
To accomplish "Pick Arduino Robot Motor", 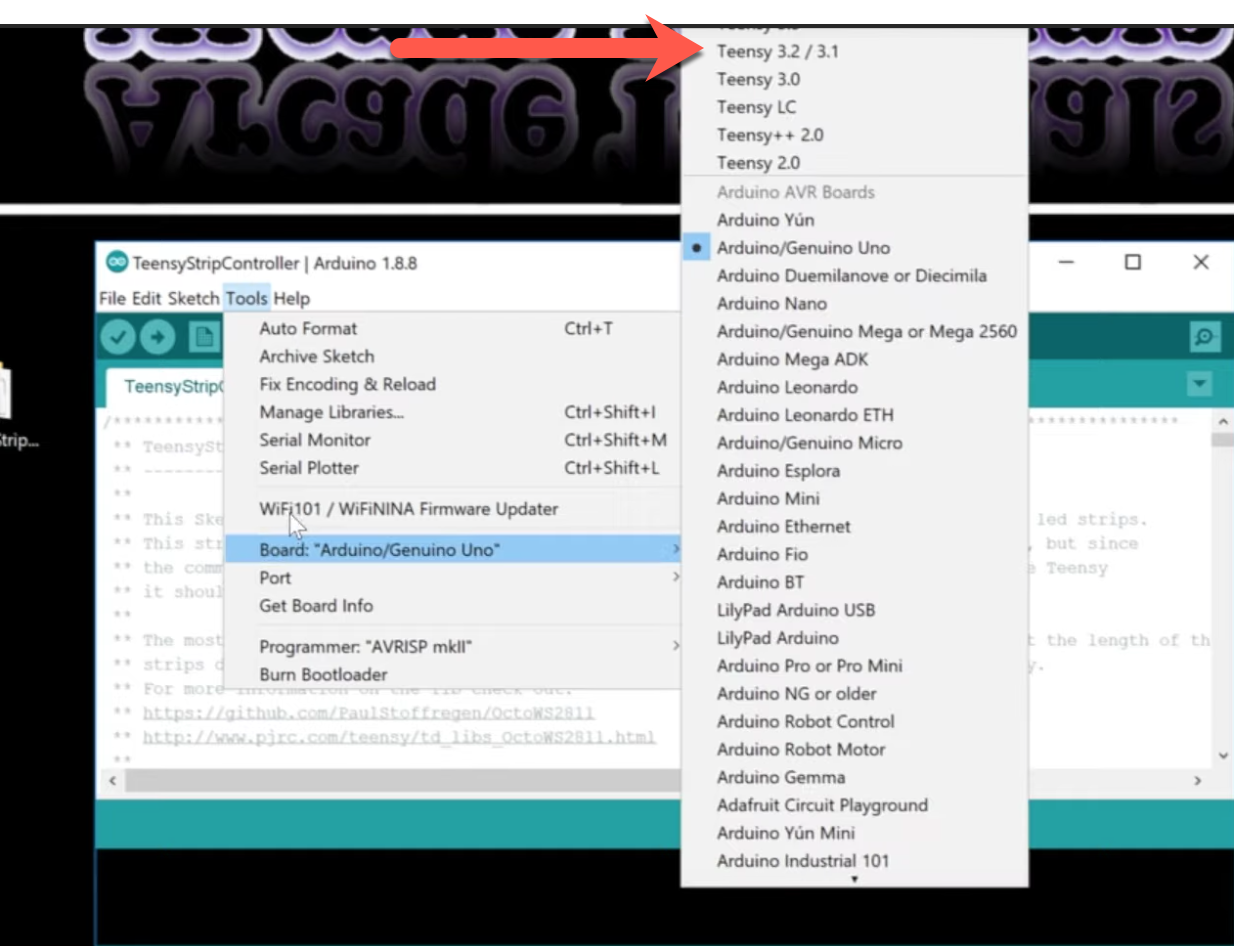I will (855, 750).
